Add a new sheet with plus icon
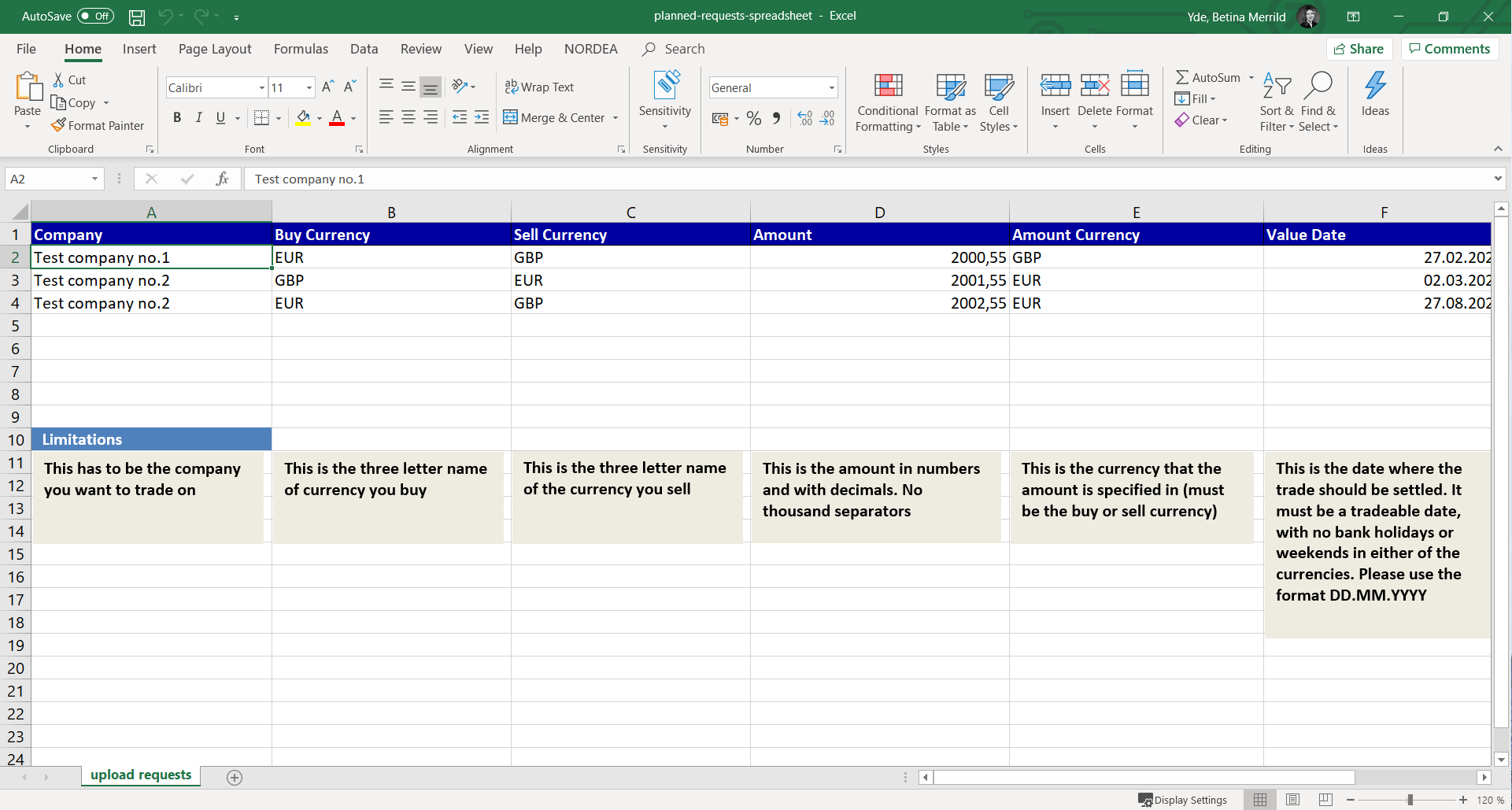 tap(235, 778)
